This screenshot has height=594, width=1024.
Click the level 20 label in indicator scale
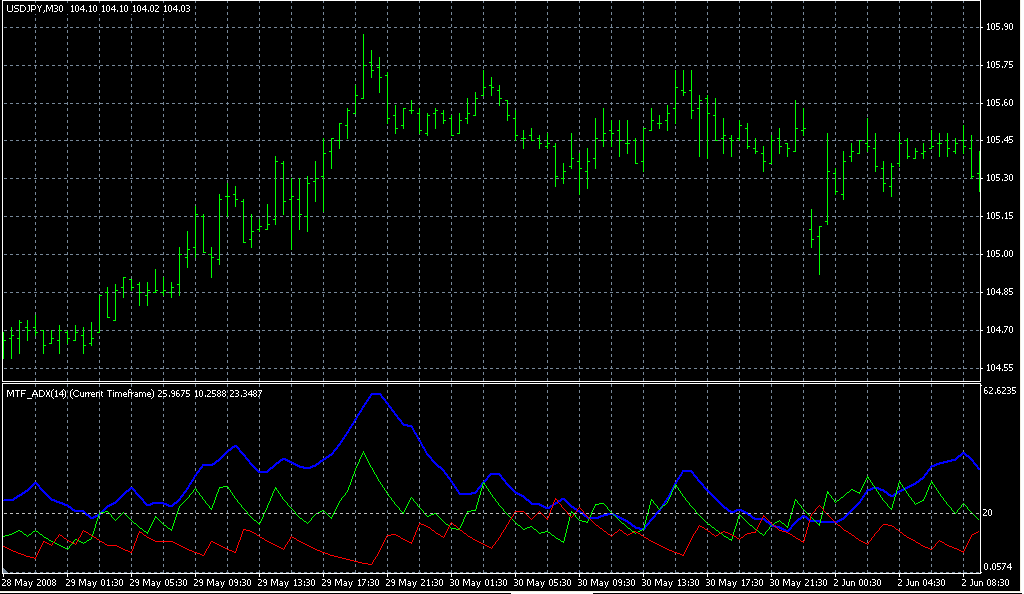tap(989, 513)
